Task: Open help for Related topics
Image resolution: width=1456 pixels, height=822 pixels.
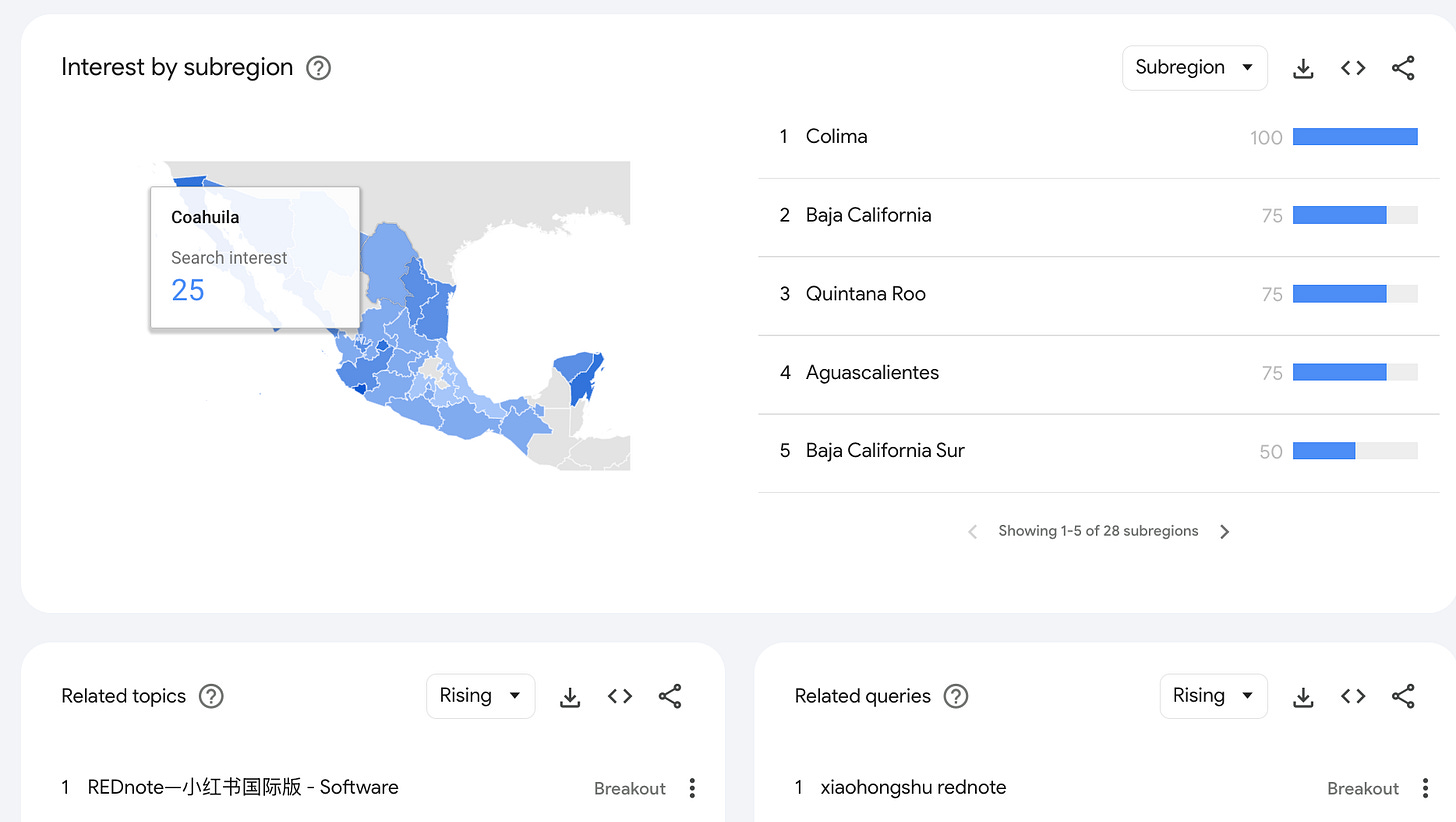Action: (x=211, y=696)
